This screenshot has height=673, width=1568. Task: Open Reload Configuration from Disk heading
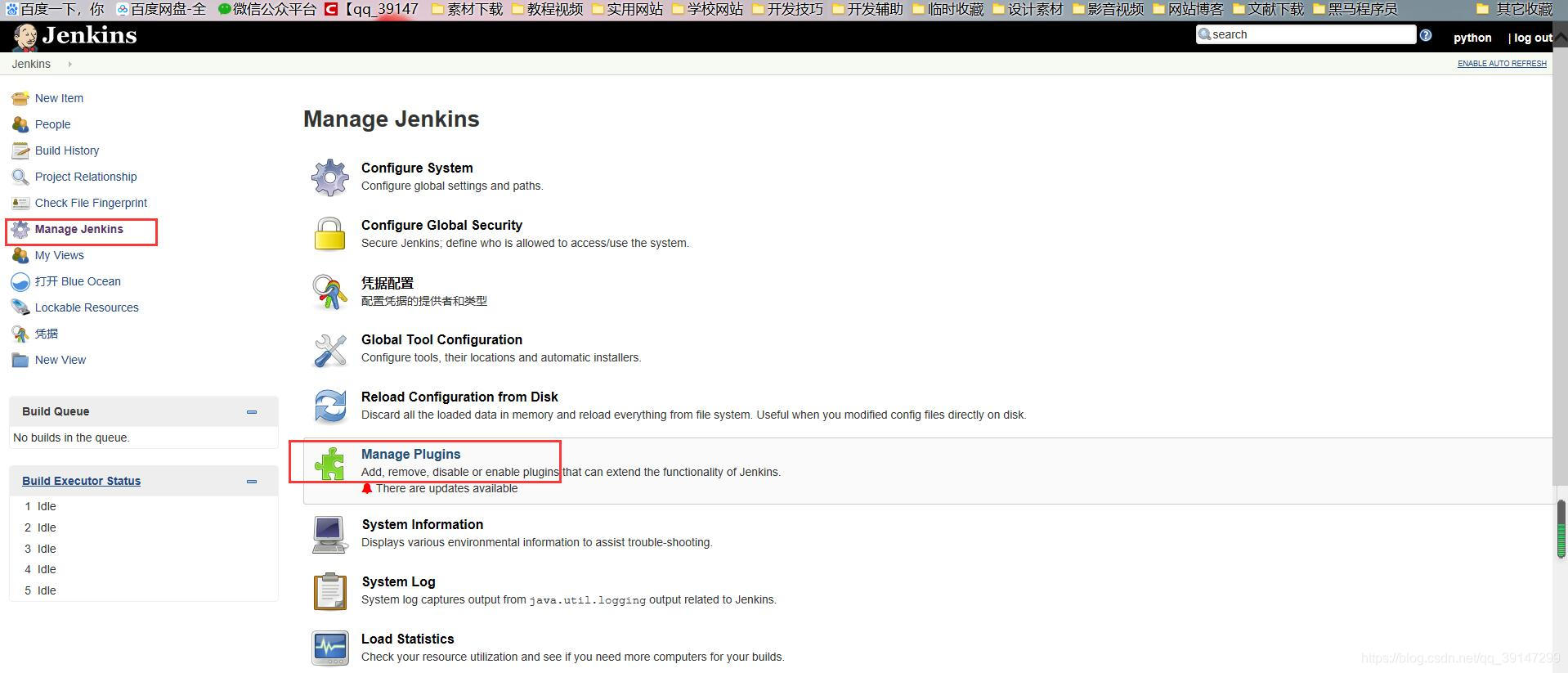pyautogui.click(x=459, y=397)
